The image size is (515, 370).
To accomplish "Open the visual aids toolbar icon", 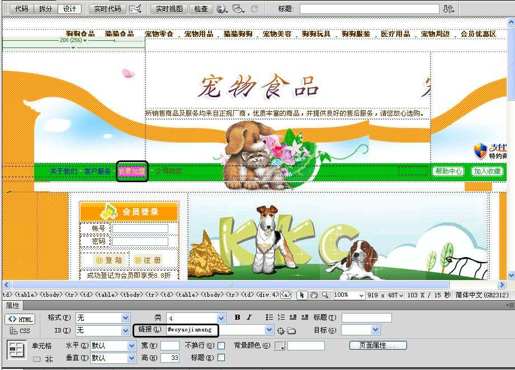I will (239, 9).
